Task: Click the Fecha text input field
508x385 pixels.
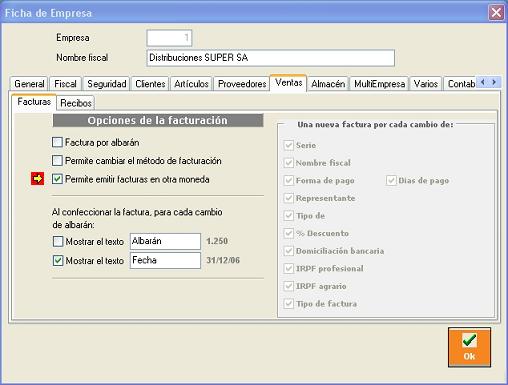Action: (165, 260)
